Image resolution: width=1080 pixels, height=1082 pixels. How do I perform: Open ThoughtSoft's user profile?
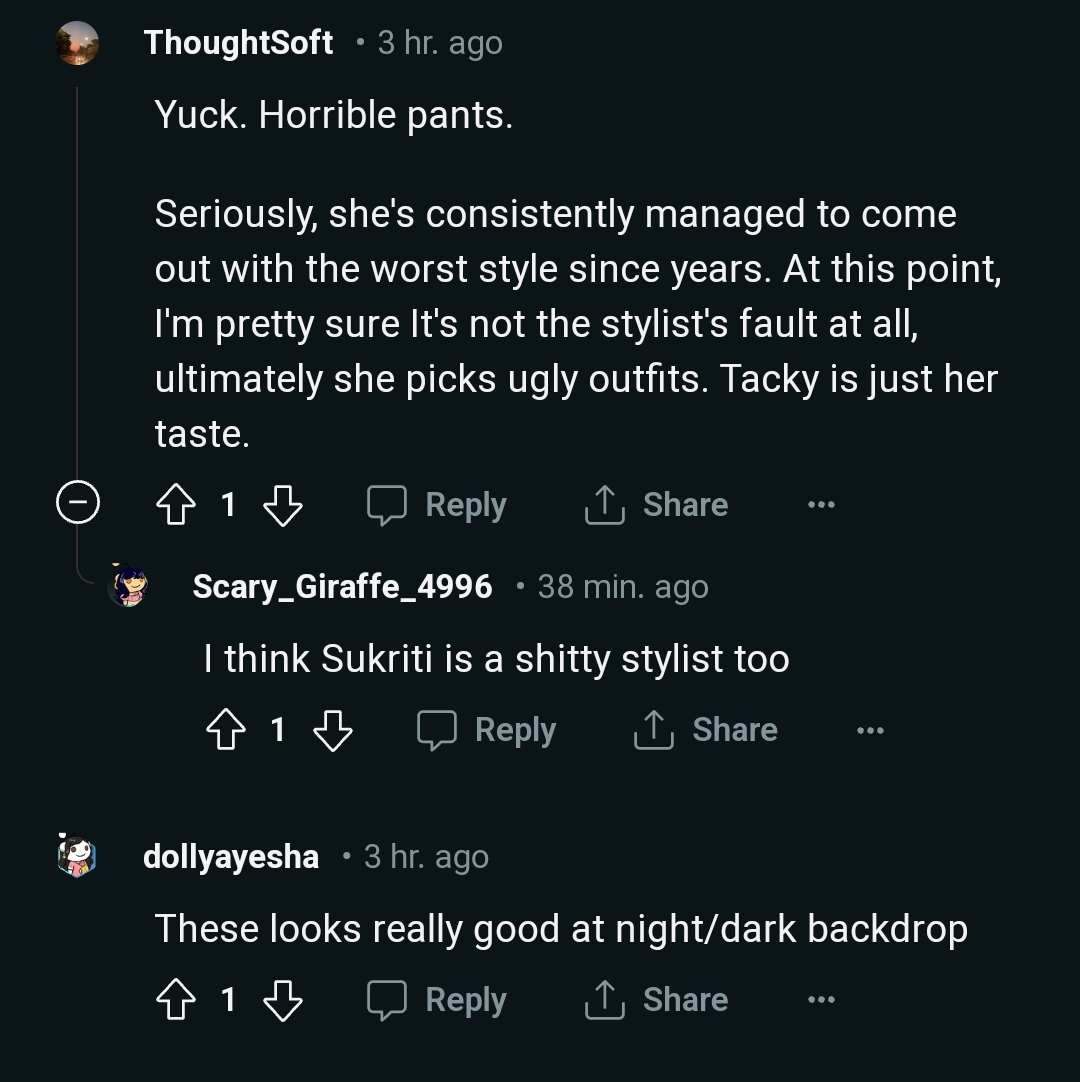238,43
